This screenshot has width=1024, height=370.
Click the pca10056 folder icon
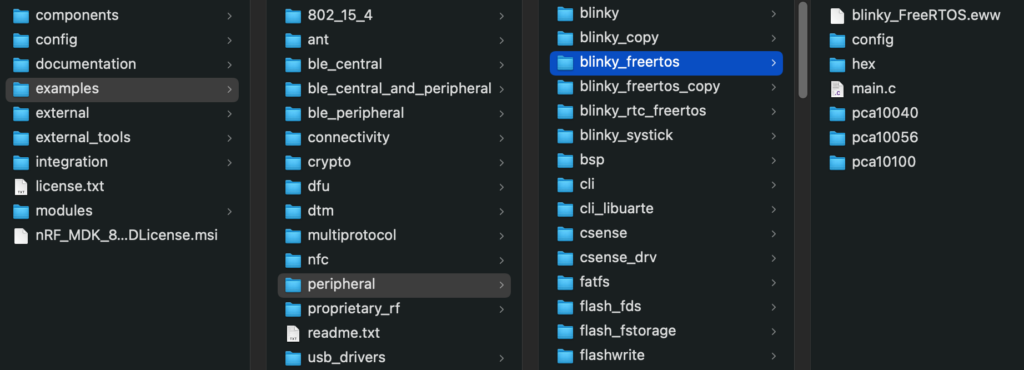[x=837, y=138]
